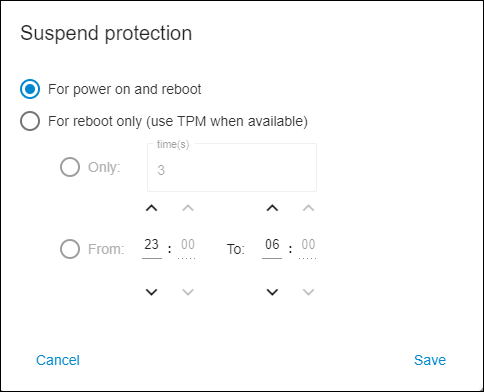Choose the Only radio button
Screen dimensions: 484x392
70,167
